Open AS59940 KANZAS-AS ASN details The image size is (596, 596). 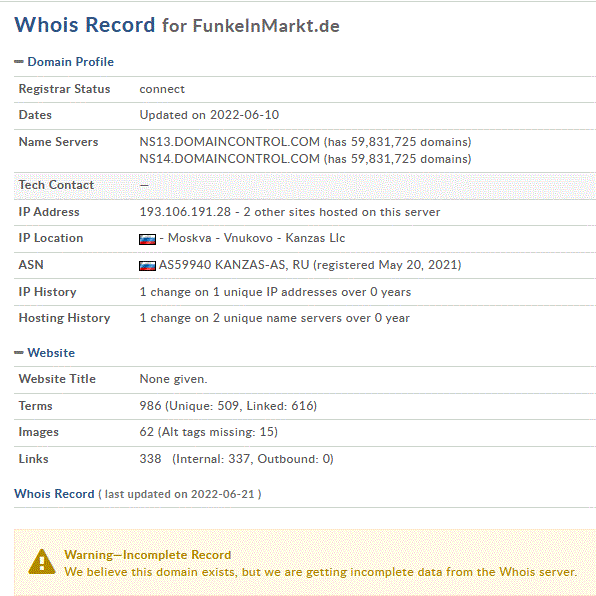[x=234, y=265]
